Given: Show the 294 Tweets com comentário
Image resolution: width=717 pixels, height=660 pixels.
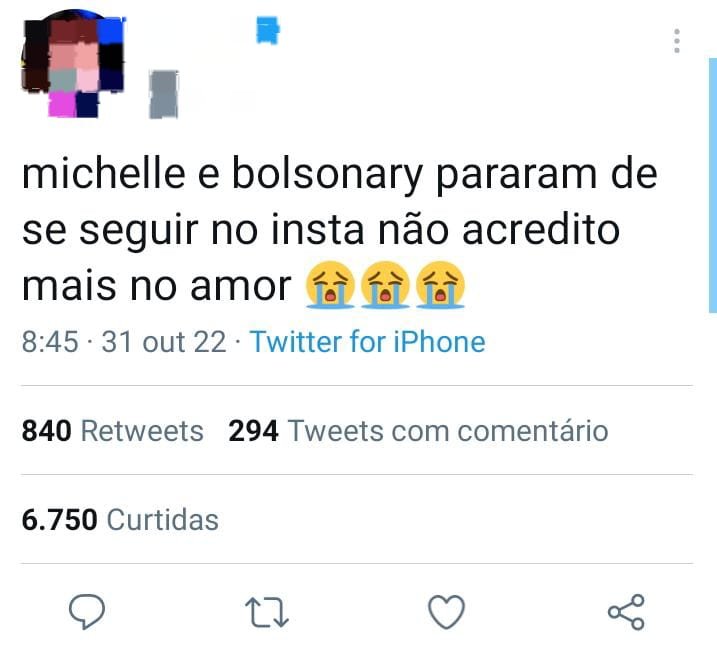Looking at the screenshot, I should pos(418,431).
